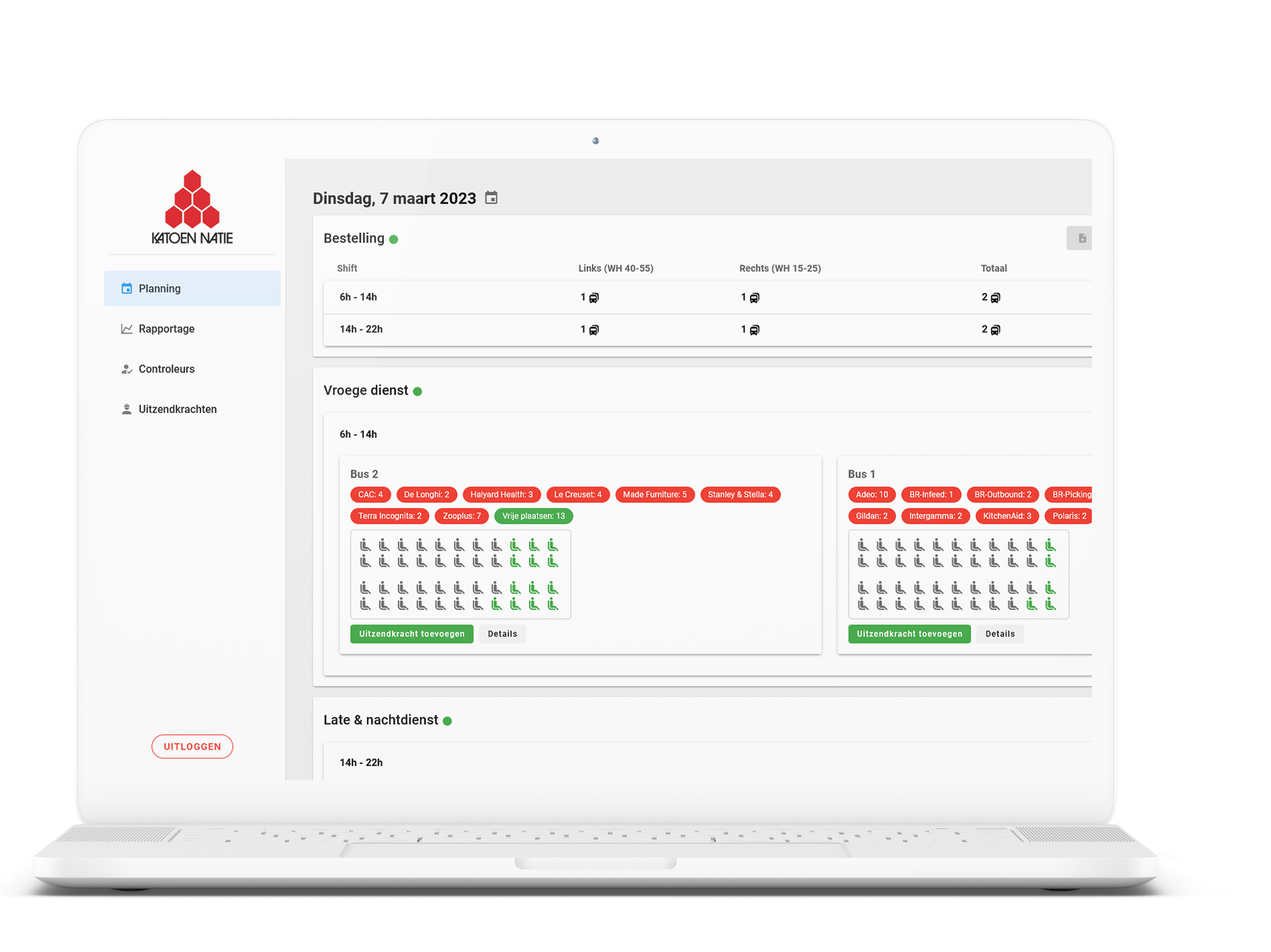
Task: Click bus icon under Links for 14h - 22h
Action: (x=594, y=330)
